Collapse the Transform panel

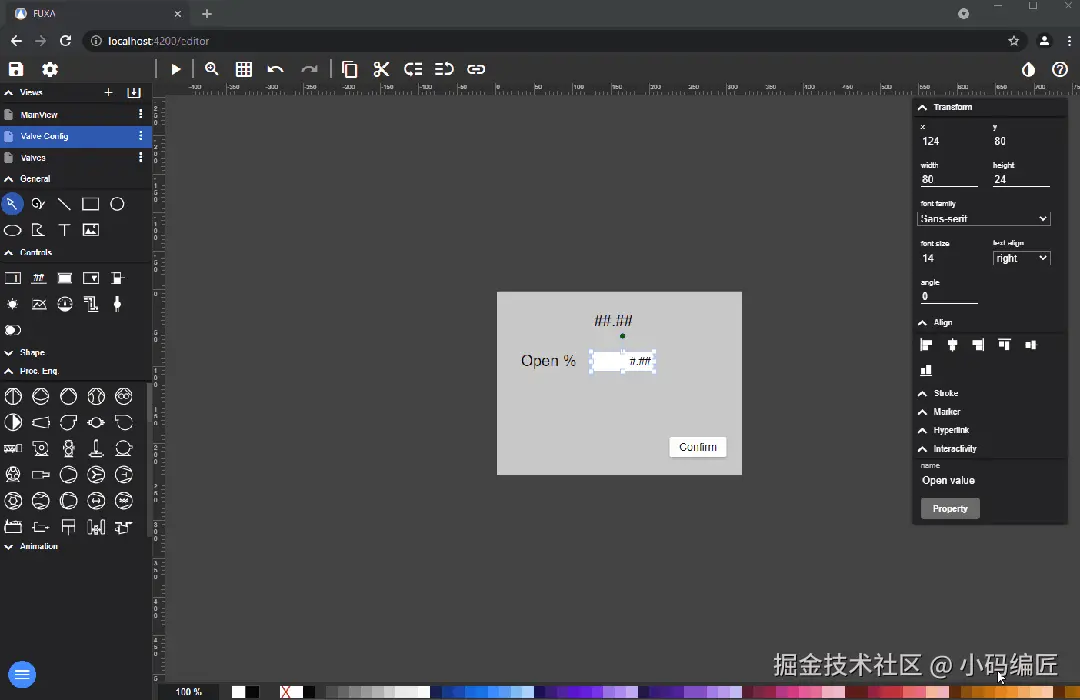[922, 107]
